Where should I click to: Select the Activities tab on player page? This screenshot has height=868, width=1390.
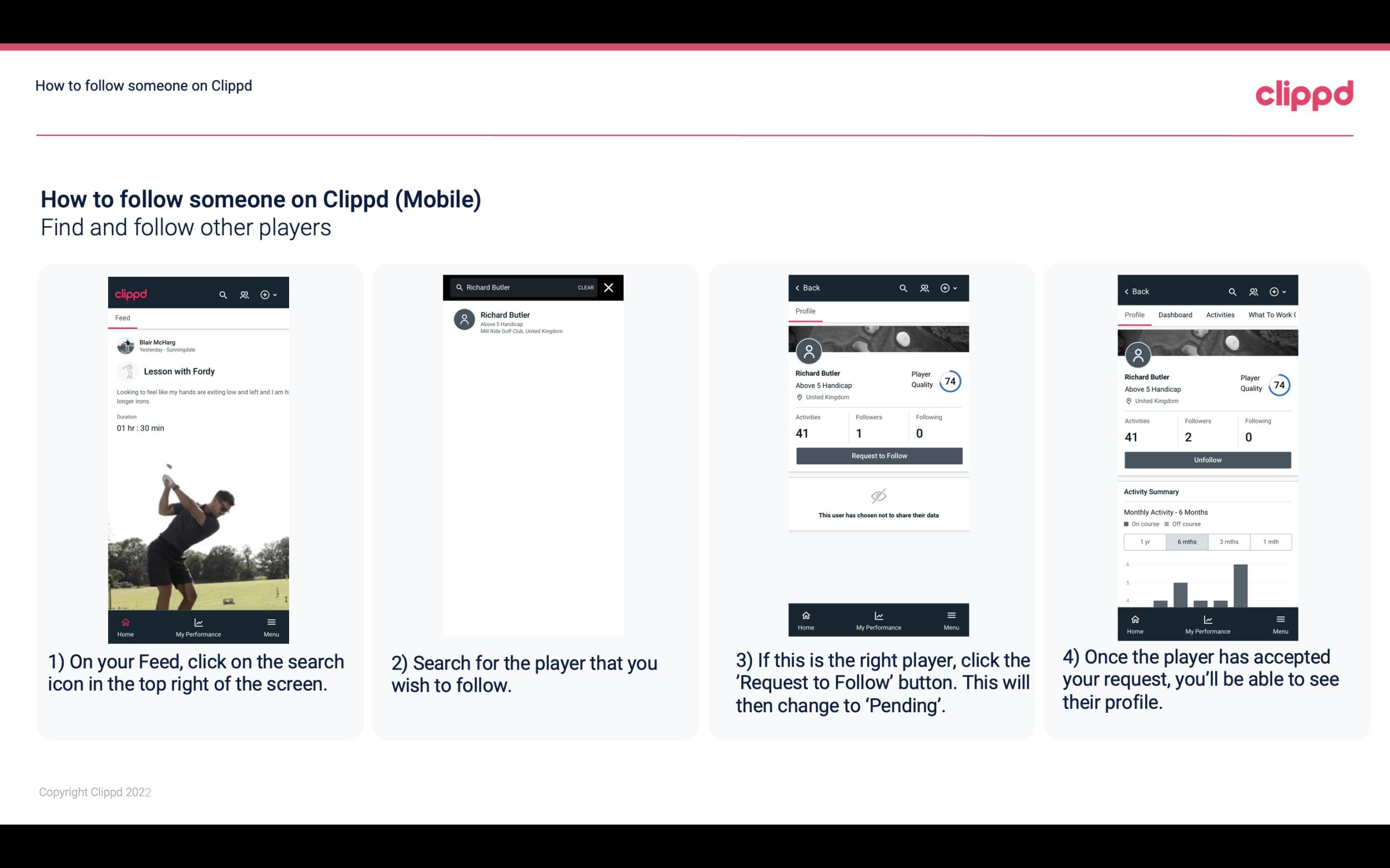point(1219,315)
